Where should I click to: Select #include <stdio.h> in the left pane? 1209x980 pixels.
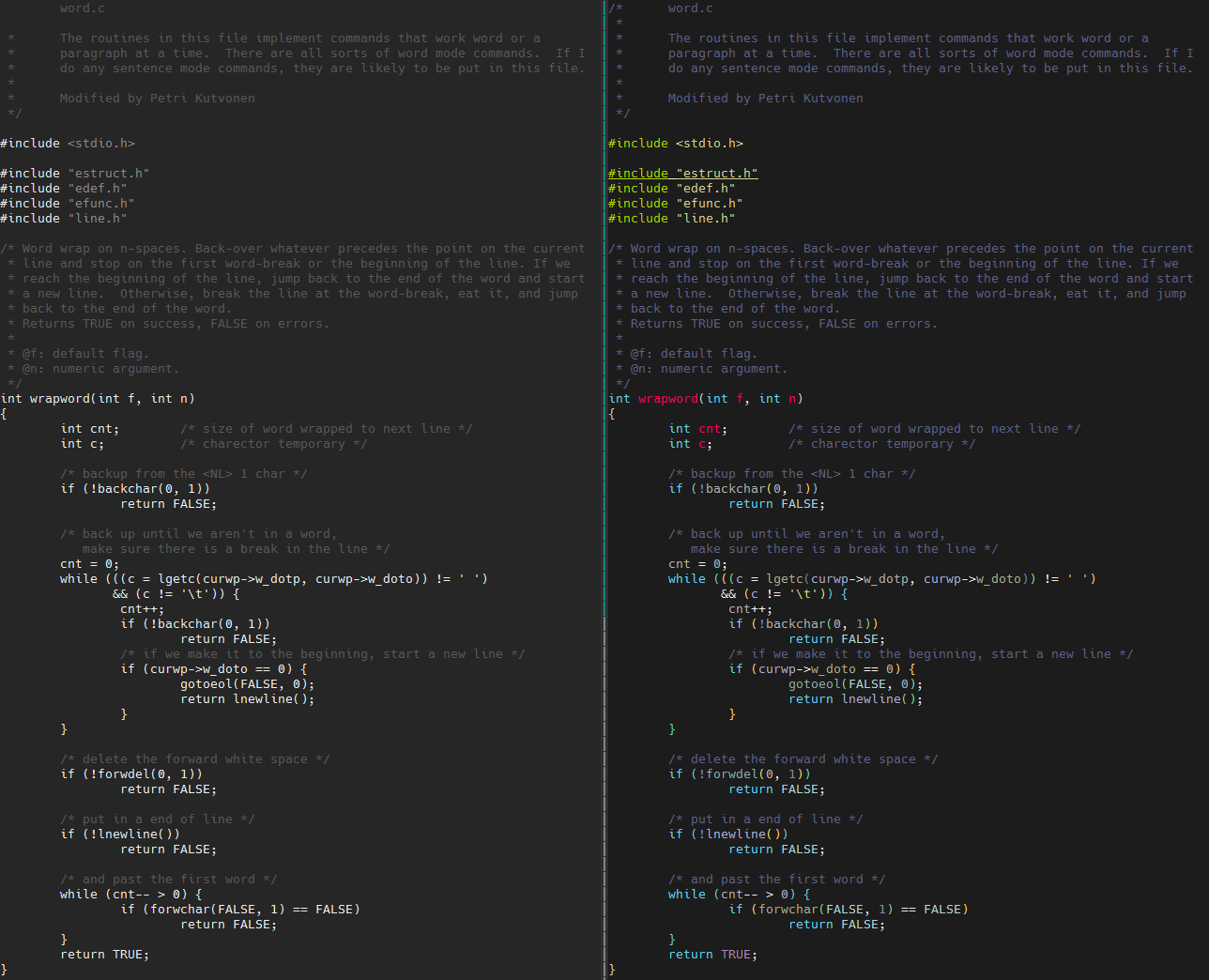tap(68, 144)
